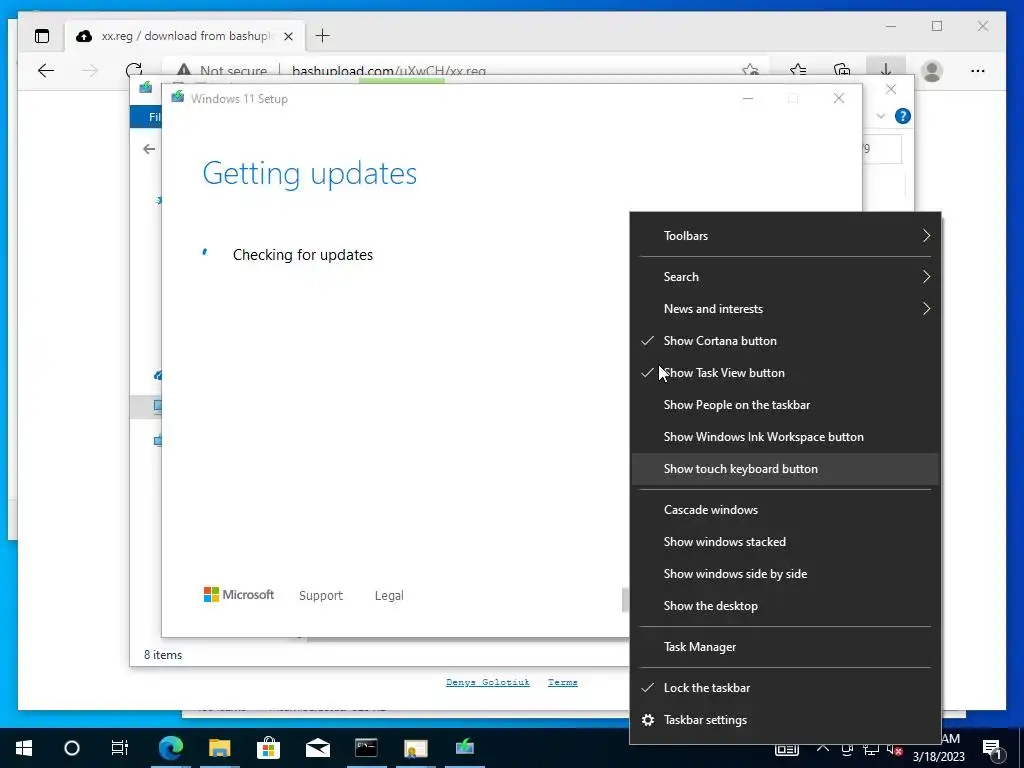Click the network tray icon

click(x=871, y=750)
